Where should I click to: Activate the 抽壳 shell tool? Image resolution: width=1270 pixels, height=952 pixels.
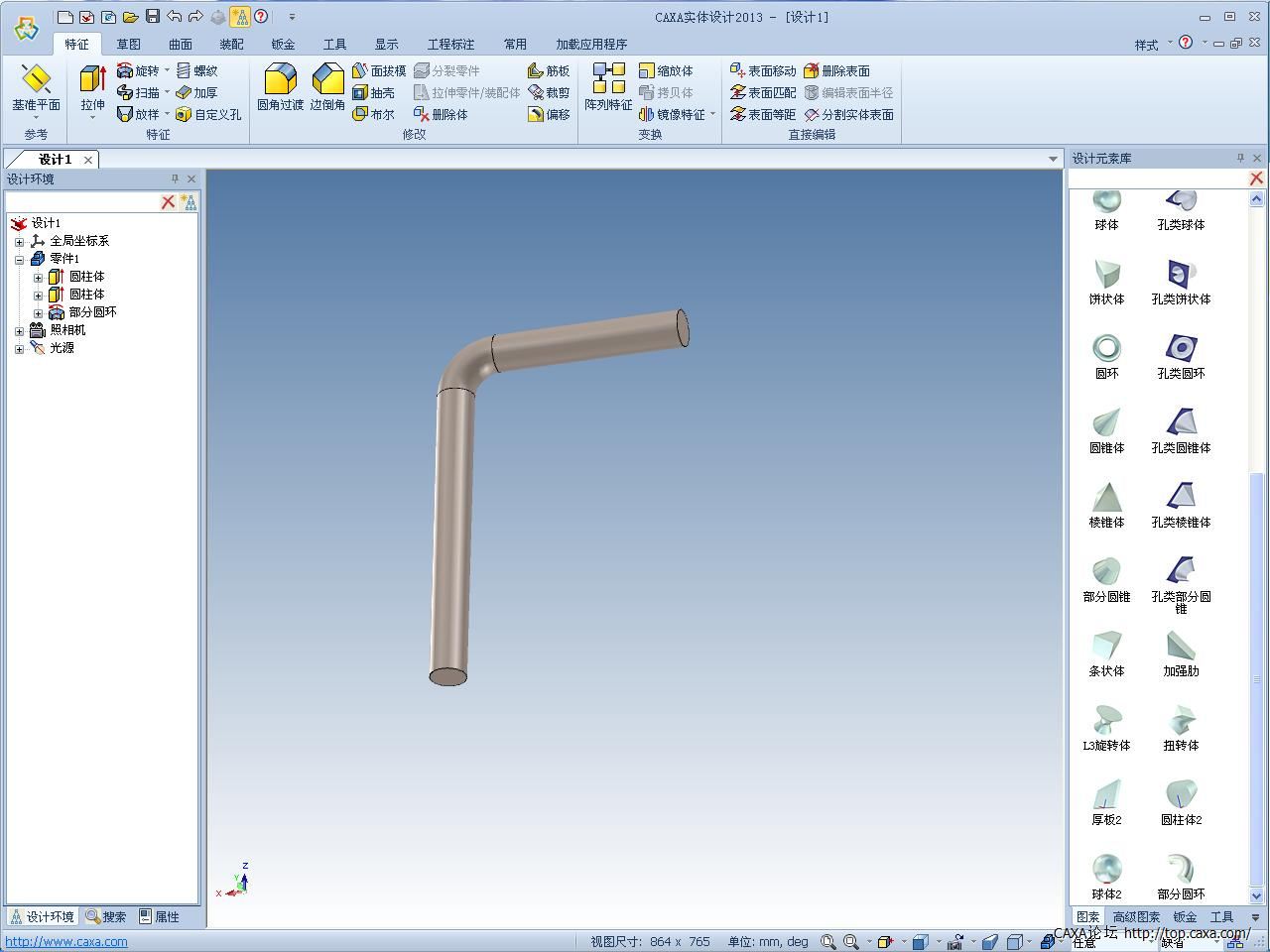coord(374,92)
